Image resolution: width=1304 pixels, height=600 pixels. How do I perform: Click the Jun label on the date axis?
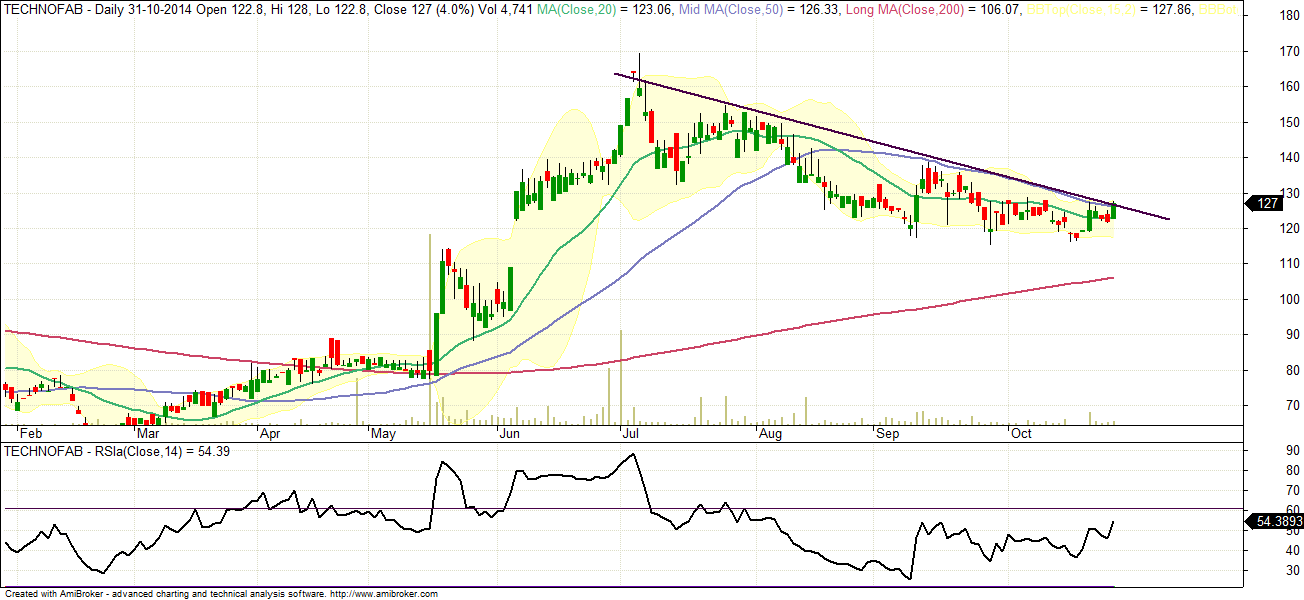click(x=510, y=435)
